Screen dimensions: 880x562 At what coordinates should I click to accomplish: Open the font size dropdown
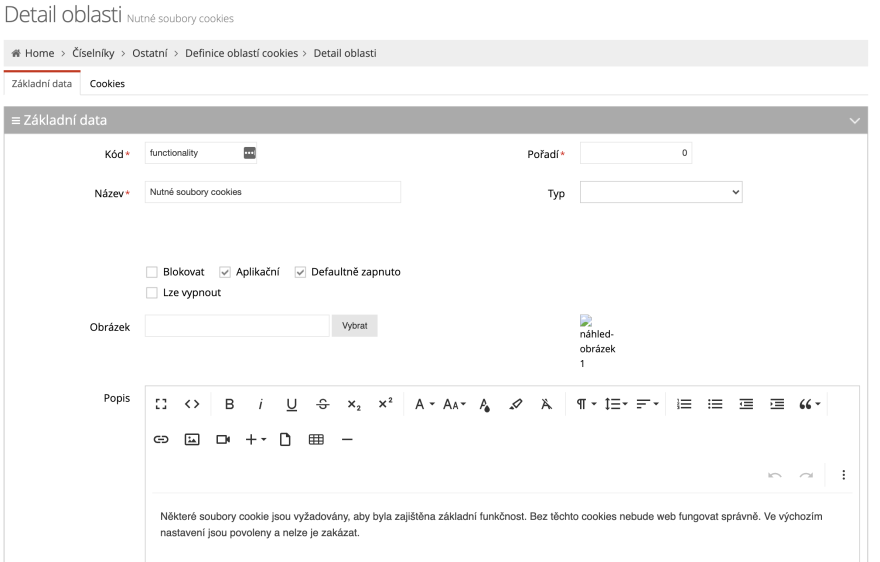click(455, 404)
